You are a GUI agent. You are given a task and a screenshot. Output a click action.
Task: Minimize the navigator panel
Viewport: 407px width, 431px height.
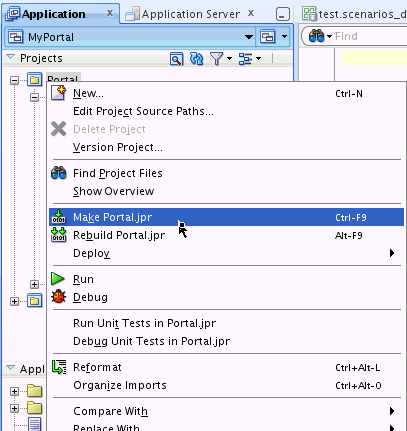(x=283, y=14)
